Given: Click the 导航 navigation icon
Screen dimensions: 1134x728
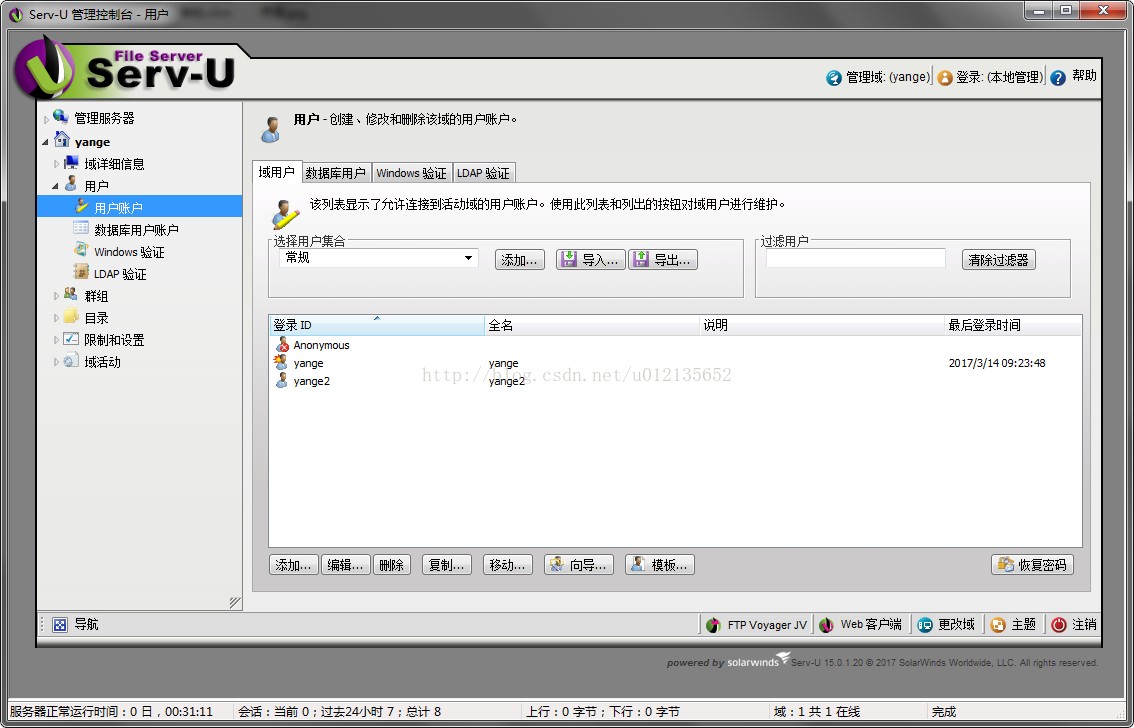Looking at the screenshot, I should click(60, 625).
